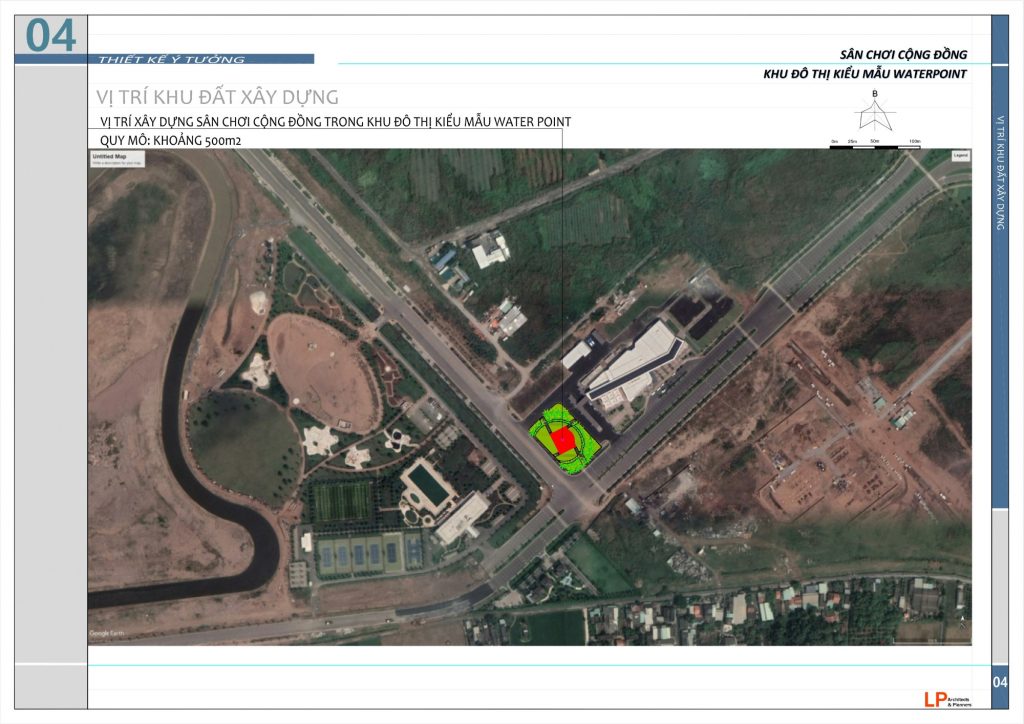Click the QUY MÔ: KHOẢNG 500m2 text line
This screenshot has width=1024, height=724.
coord(165,141)
